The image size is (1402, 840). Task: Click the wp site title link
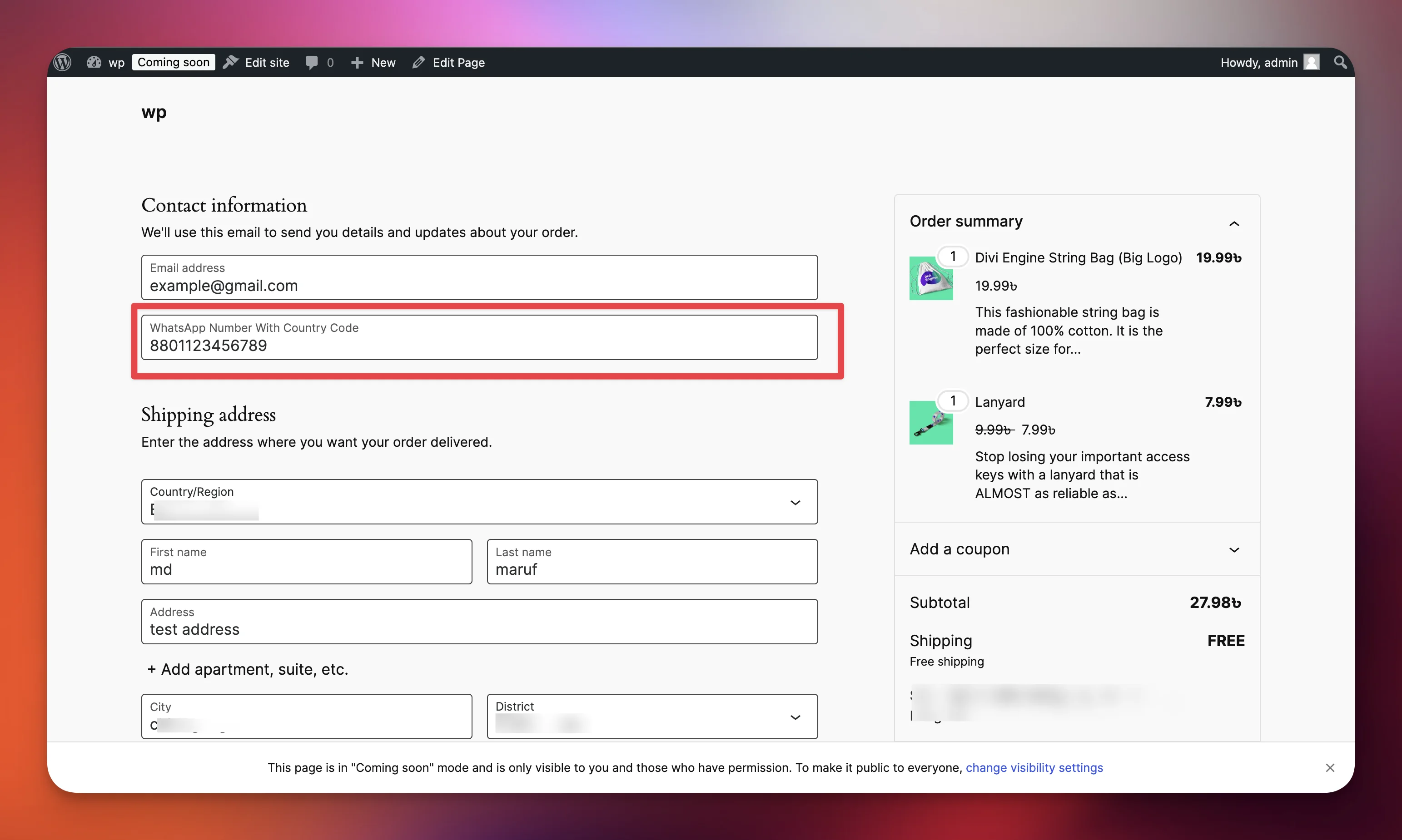coord(154,112)
